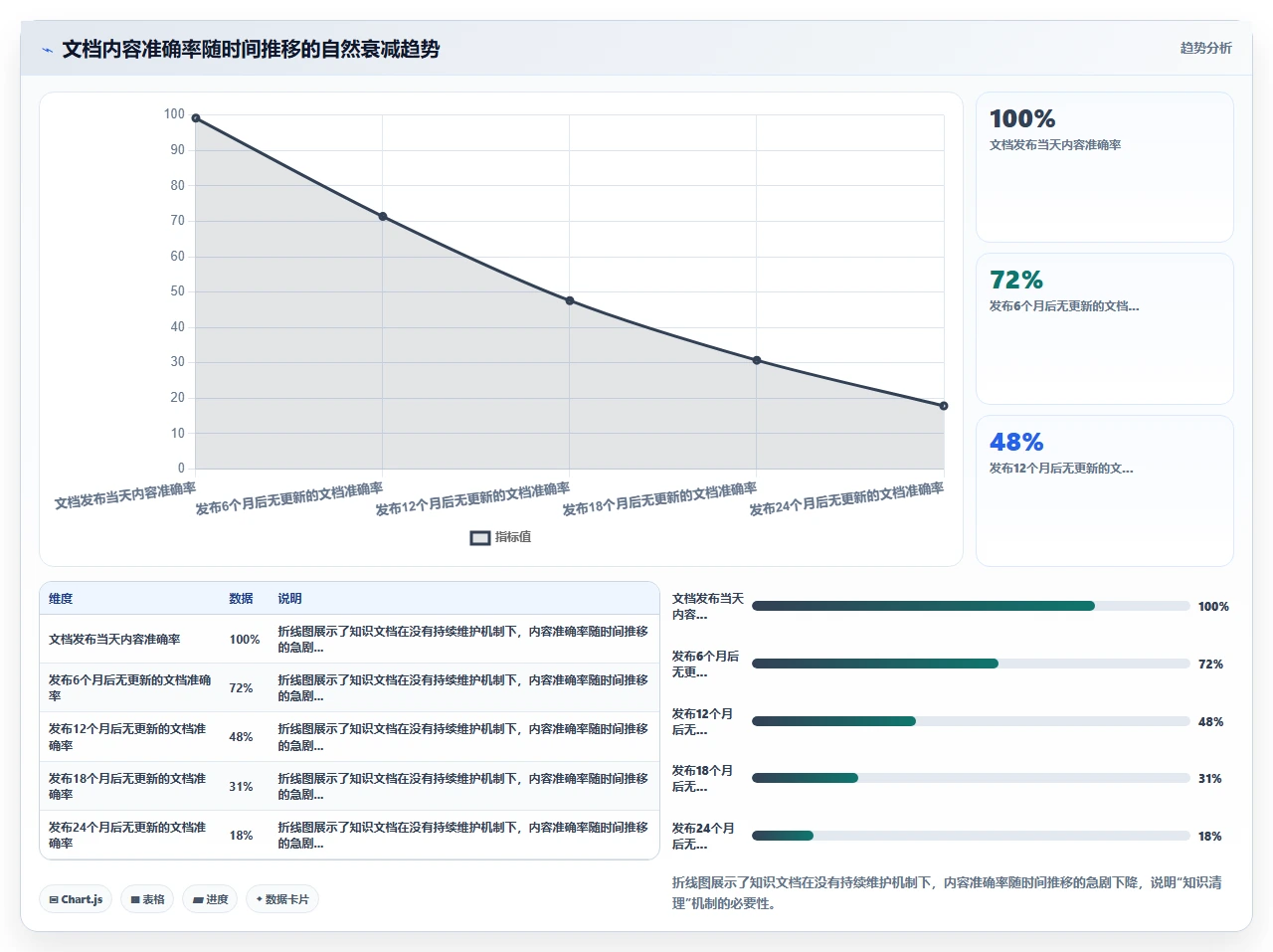Click the 100% data card
Viewport: 1273px width, 952px height.
[1105, 167]
